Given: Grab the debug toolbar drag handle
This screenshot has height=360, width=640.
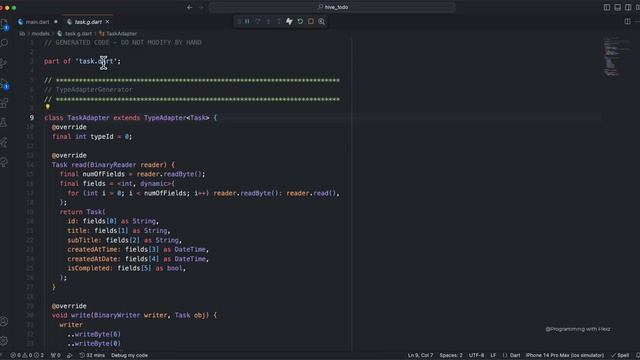Looking at the screenshot, I should (x=239, y=21).
